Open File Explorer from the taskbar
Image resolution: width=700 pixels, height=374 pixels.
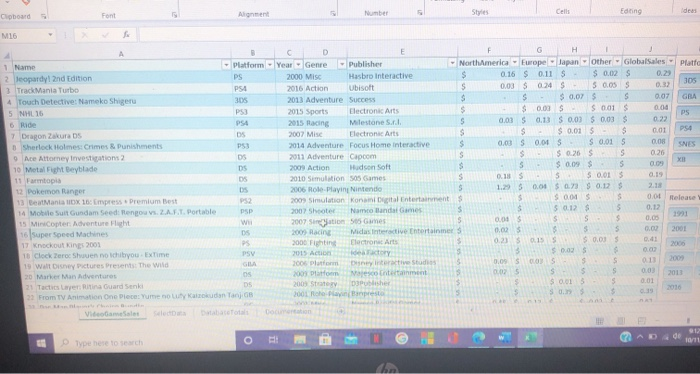(300, 340)
